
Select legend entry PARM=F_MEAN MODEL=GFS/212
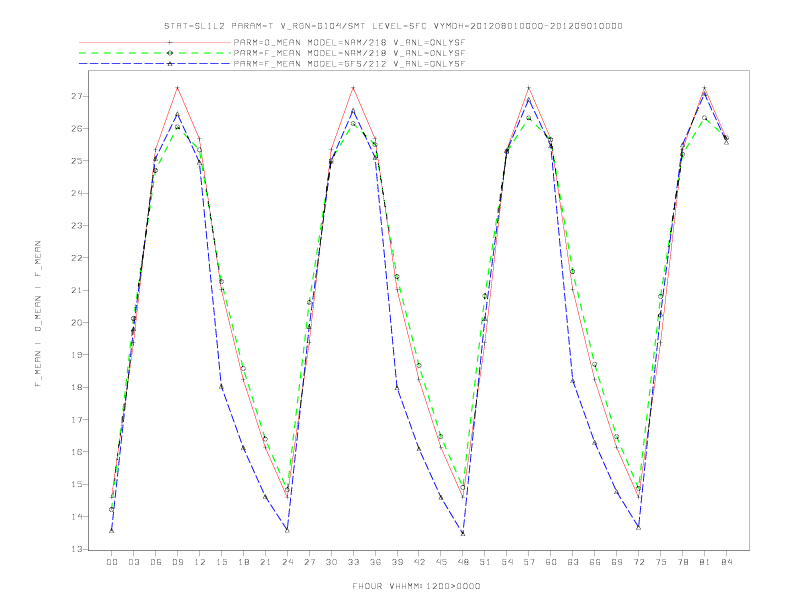point(349,64)
